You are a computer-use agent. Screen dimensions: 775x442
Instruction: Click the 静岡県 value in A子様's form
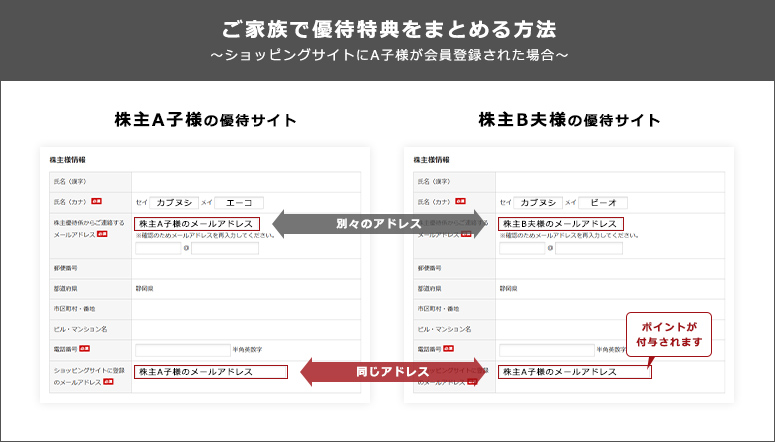(x=144, y=288)
